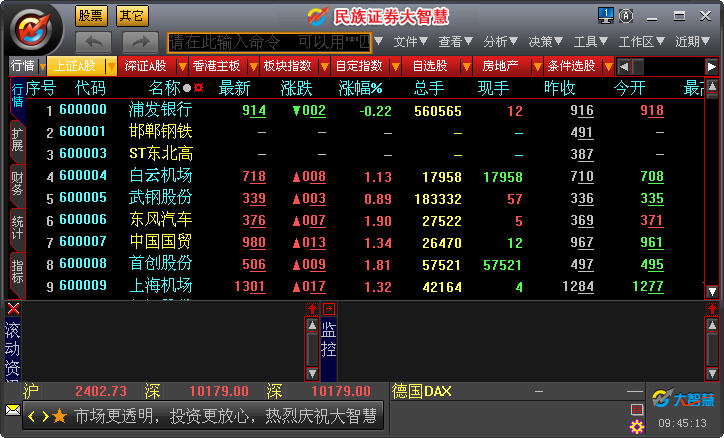Close the scrolling news panel with X
724x438 pixels.
[13, 309]
